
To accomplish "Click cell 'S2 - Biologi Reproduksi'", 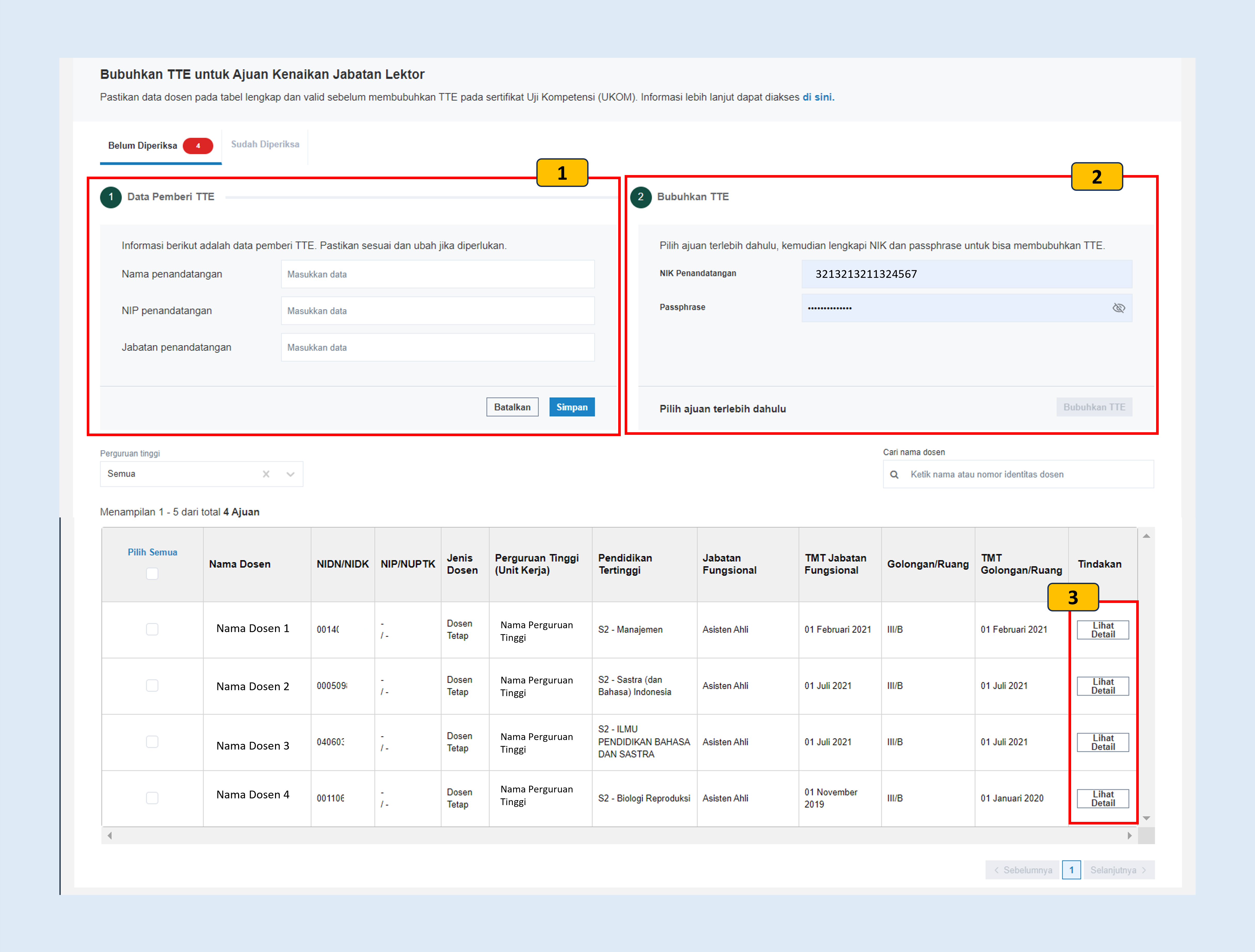I will 644,798.
